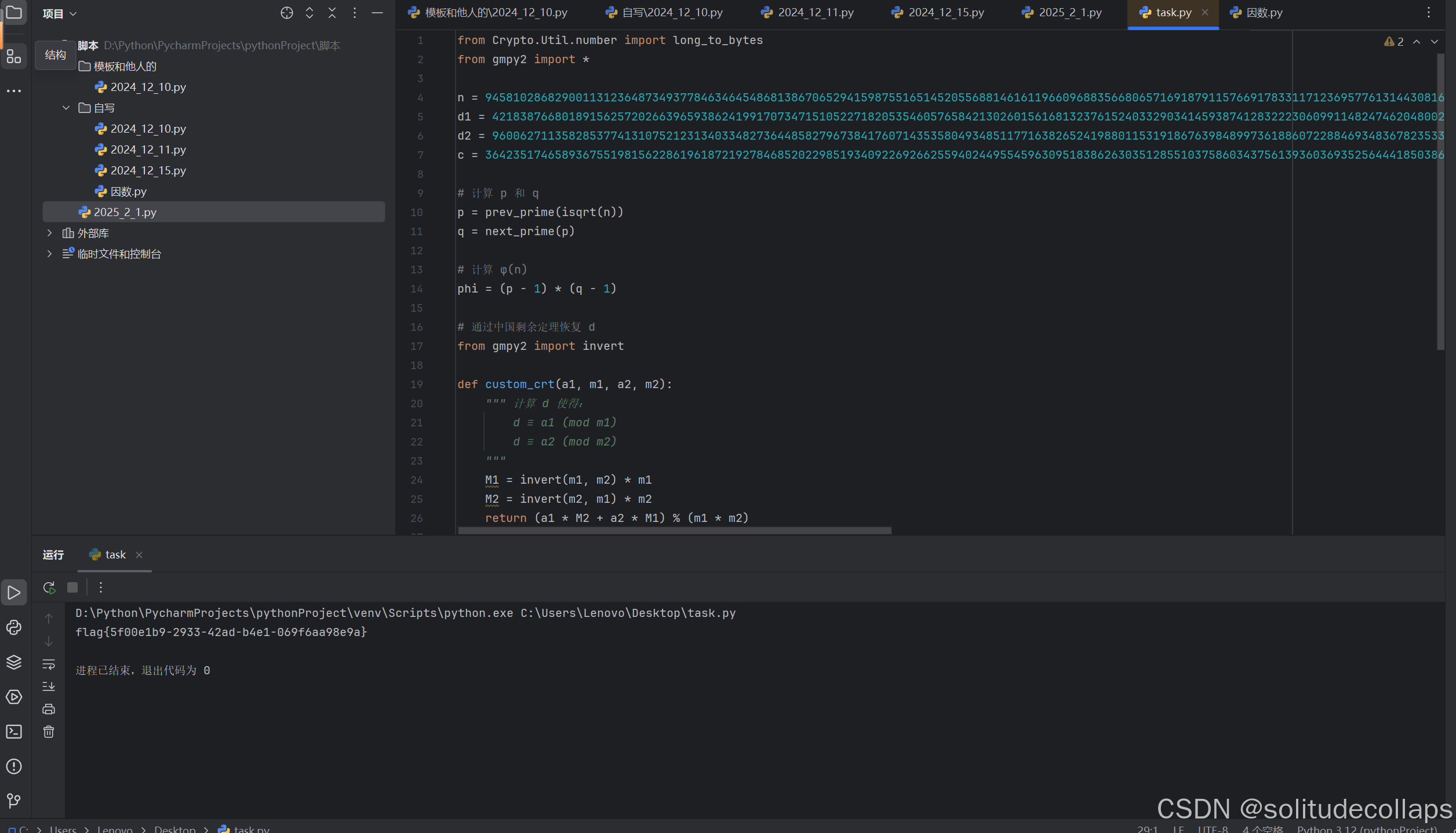1456x833 pixels.
Task: Clear run output with trash icon
Action: coord(49,732)
